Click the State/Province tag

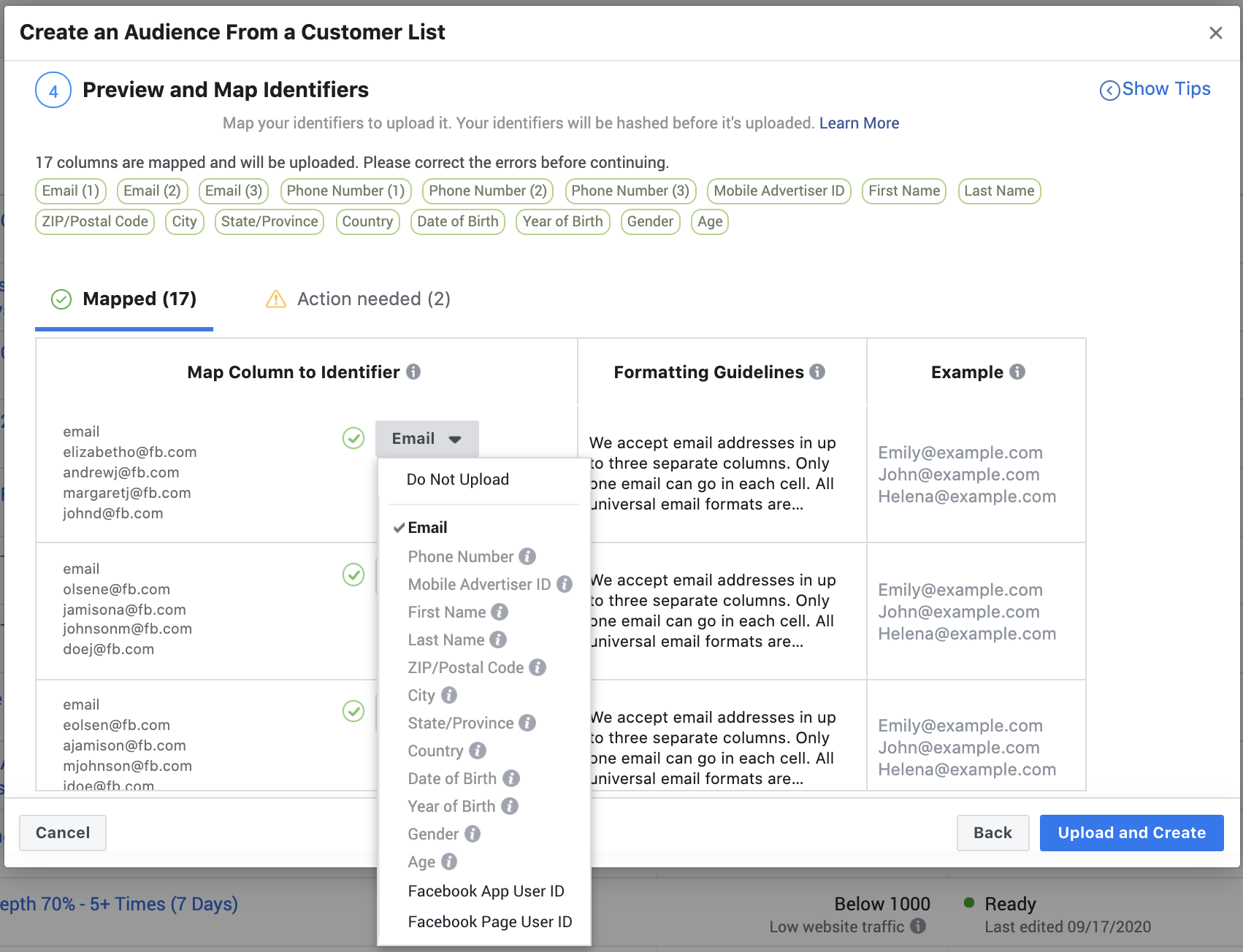click(269, 221)
